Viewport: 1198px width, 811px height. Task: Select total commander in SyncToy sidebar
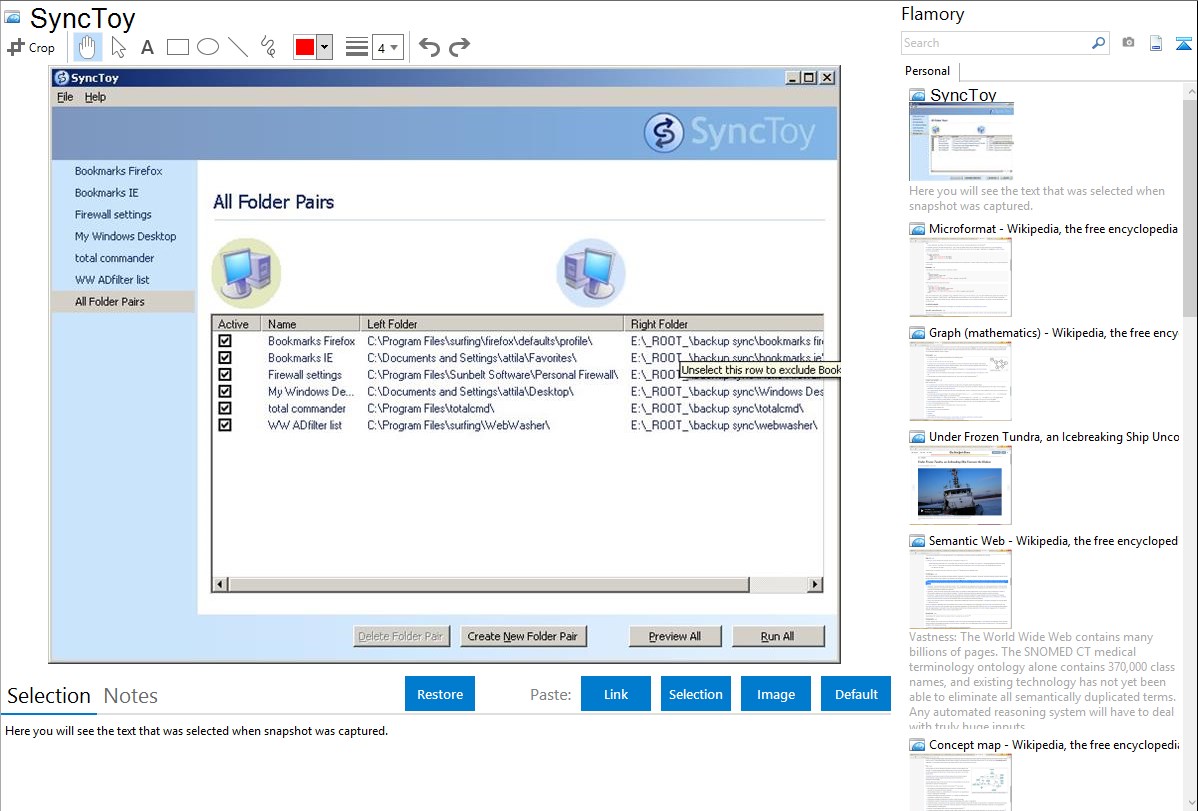(x=115, y=258)
